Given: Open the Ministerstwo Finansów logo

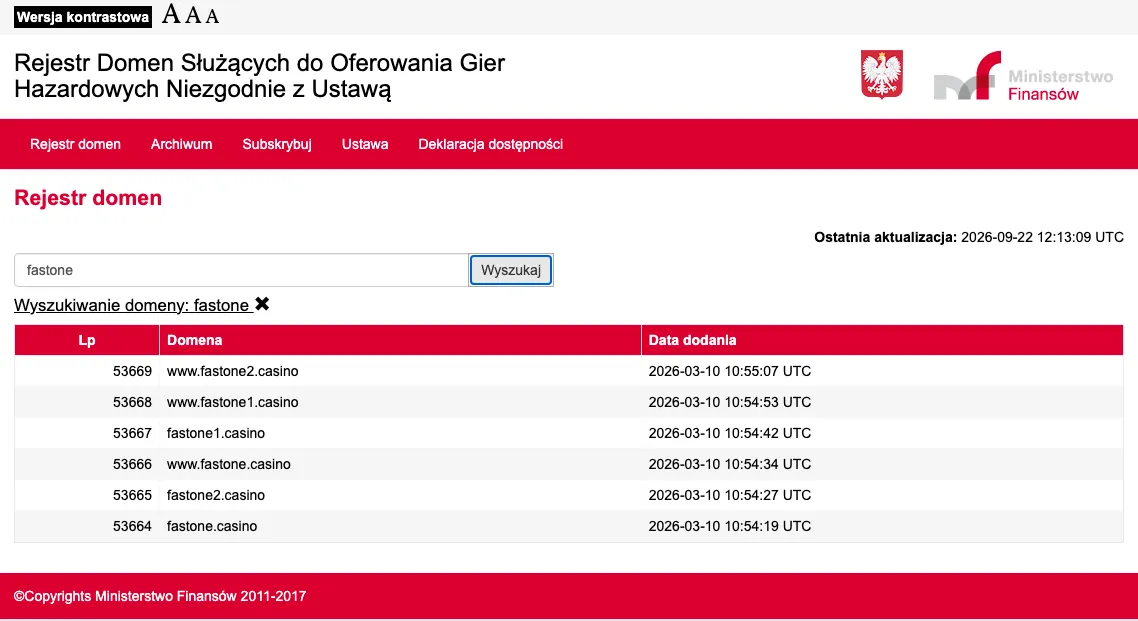Looking at the screenshot, I should pos(1023,75).
